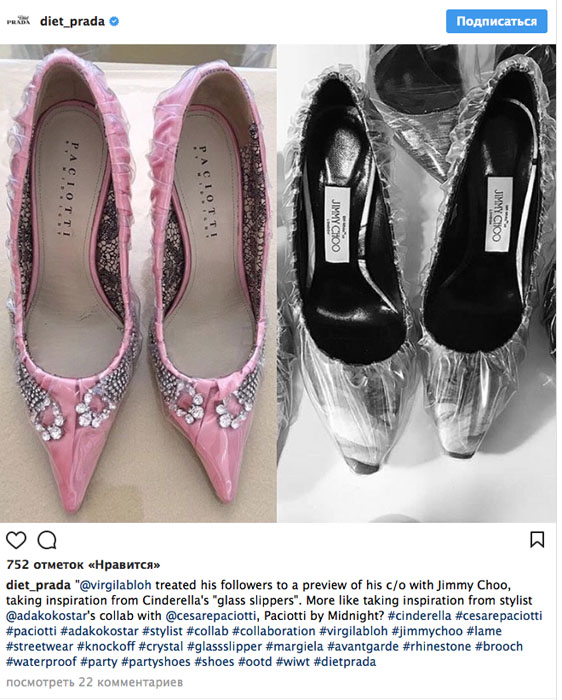This screenshot has height=700, width=562.
Task: Open comments via speech bubble icon
Action: click(47, 540)
